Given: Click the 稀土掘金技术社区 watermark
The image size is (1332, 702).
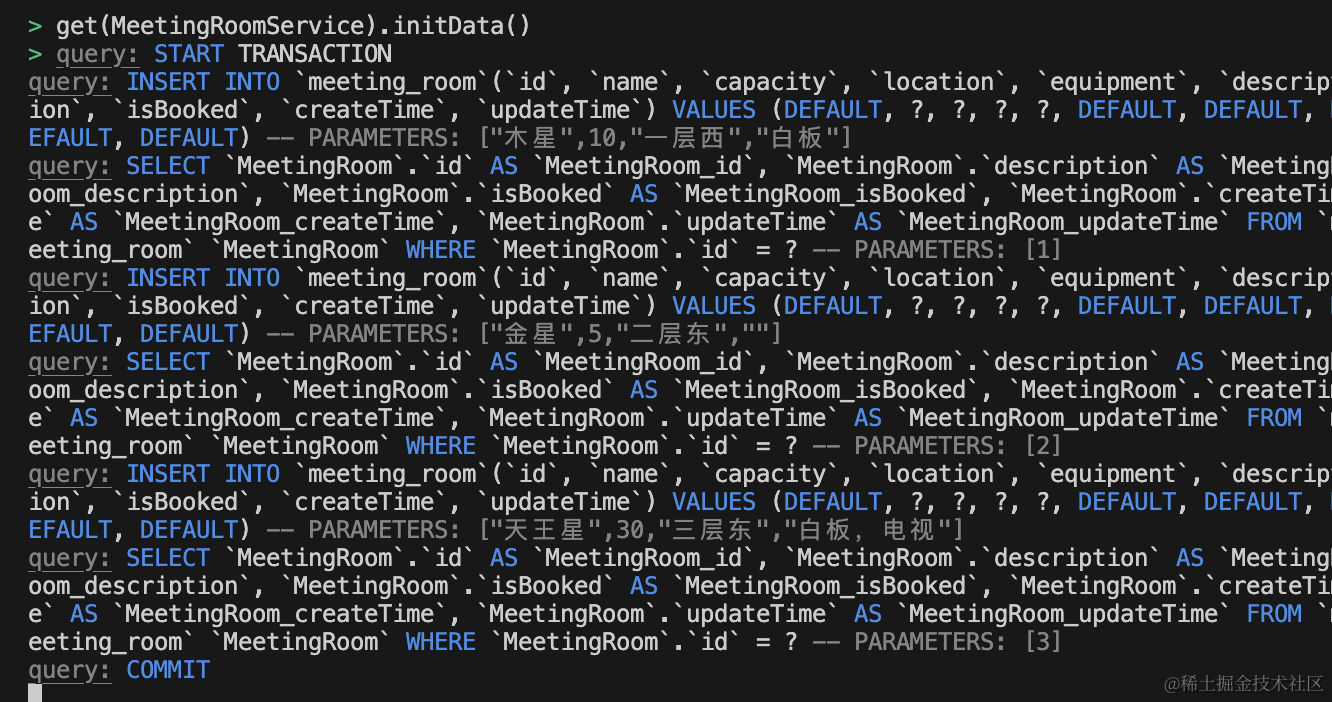Looking at the screenshot, I should [1243, 683].
